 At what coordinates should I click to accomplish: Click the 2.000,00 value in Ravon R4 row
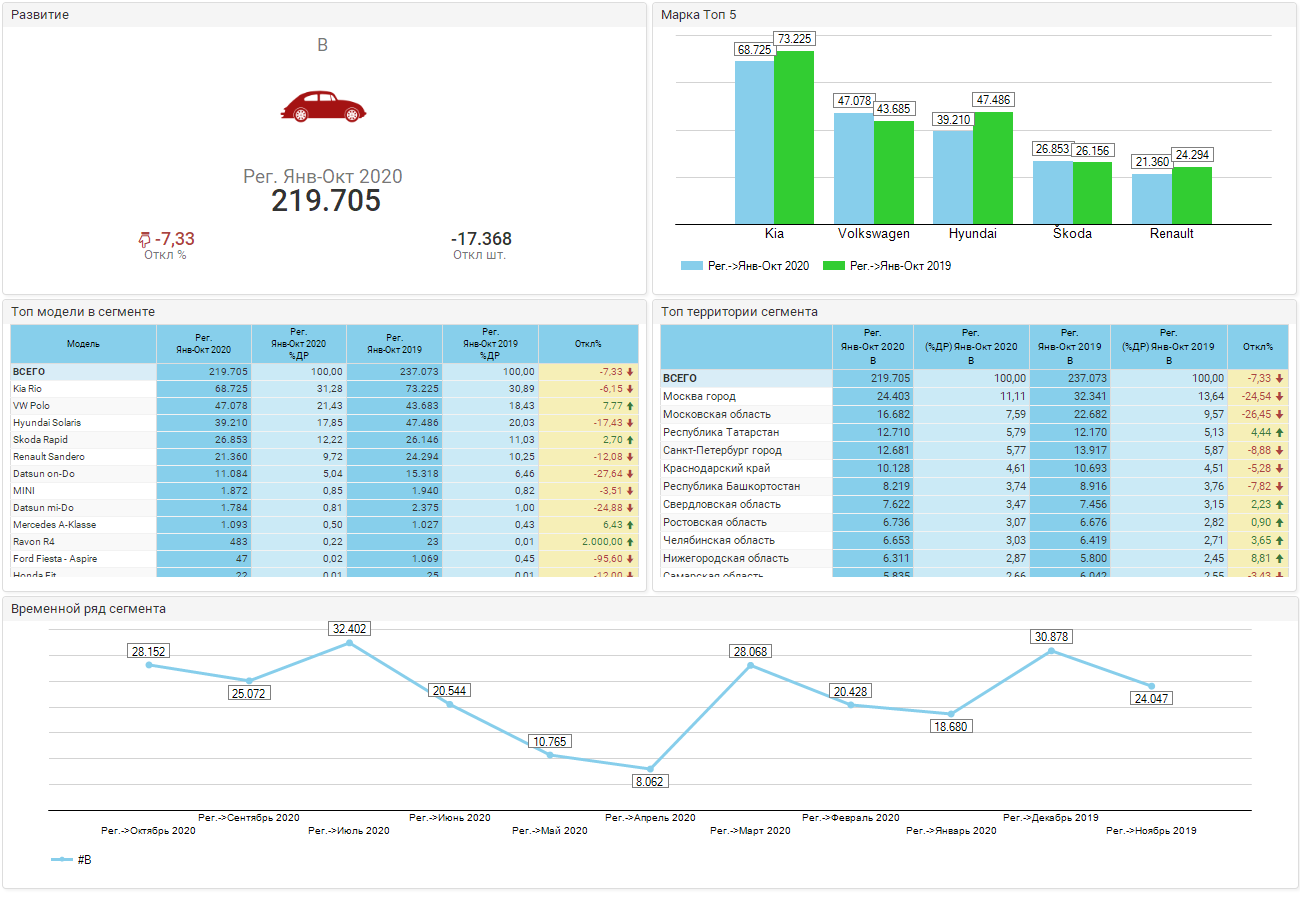pyautogui.click(x=600, y=541)
